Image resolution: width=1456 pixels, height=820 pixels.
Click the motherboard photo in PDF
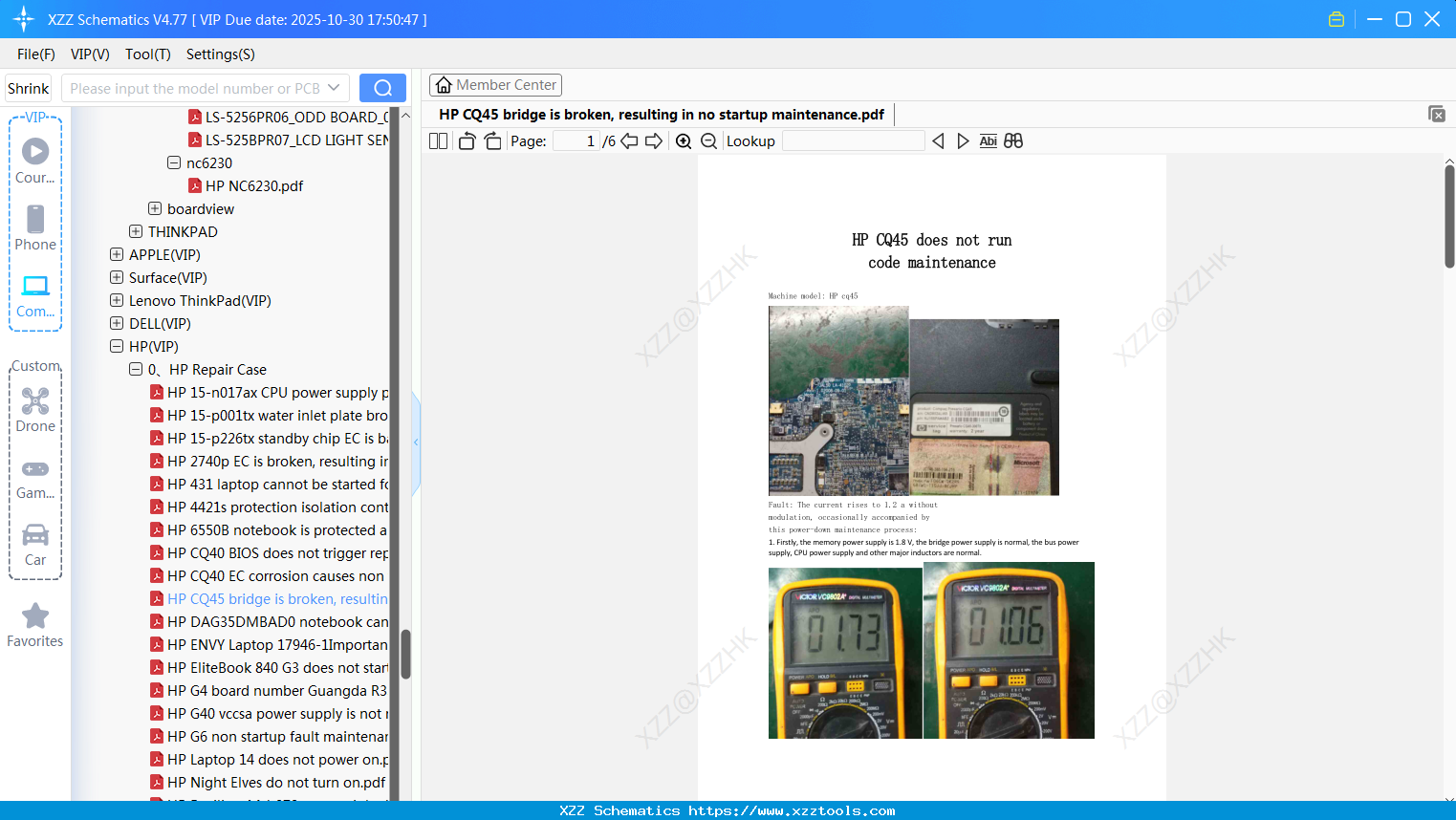[838, 400]
